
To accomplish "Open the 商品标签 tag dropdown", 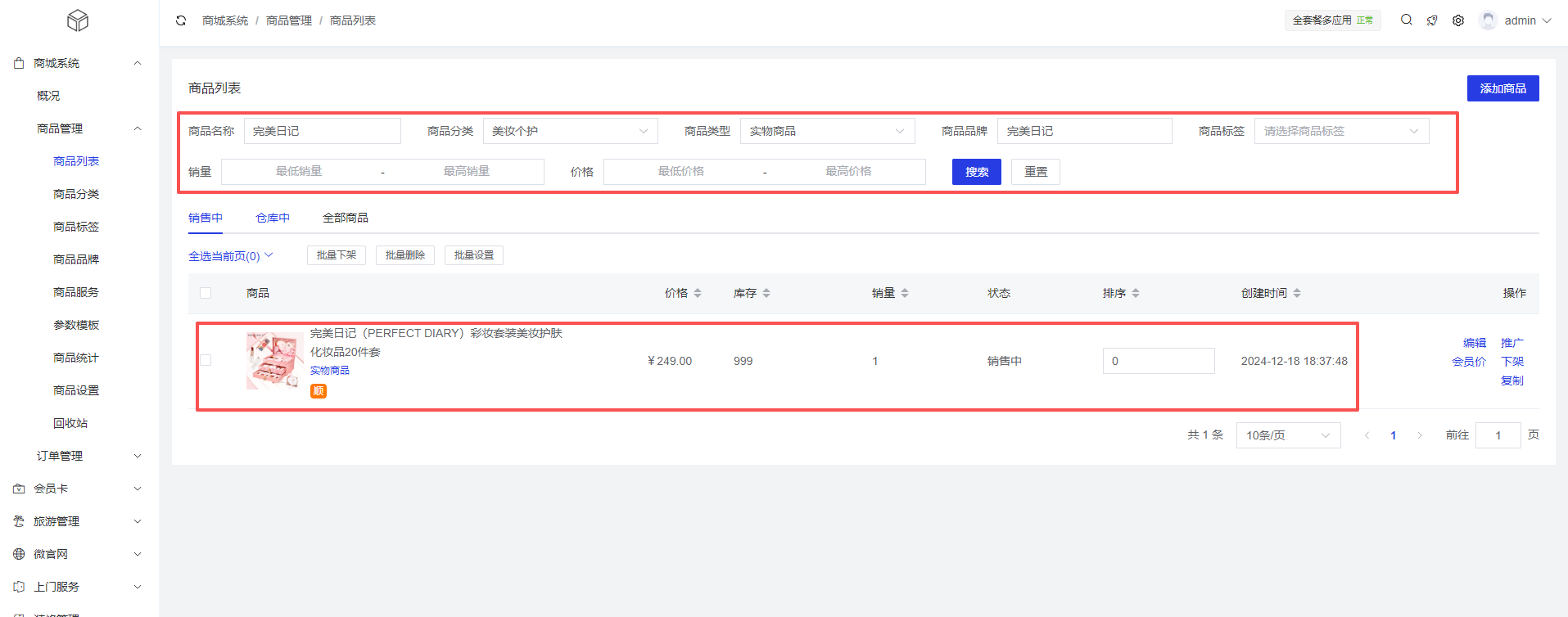I will tap(1341, 131).
